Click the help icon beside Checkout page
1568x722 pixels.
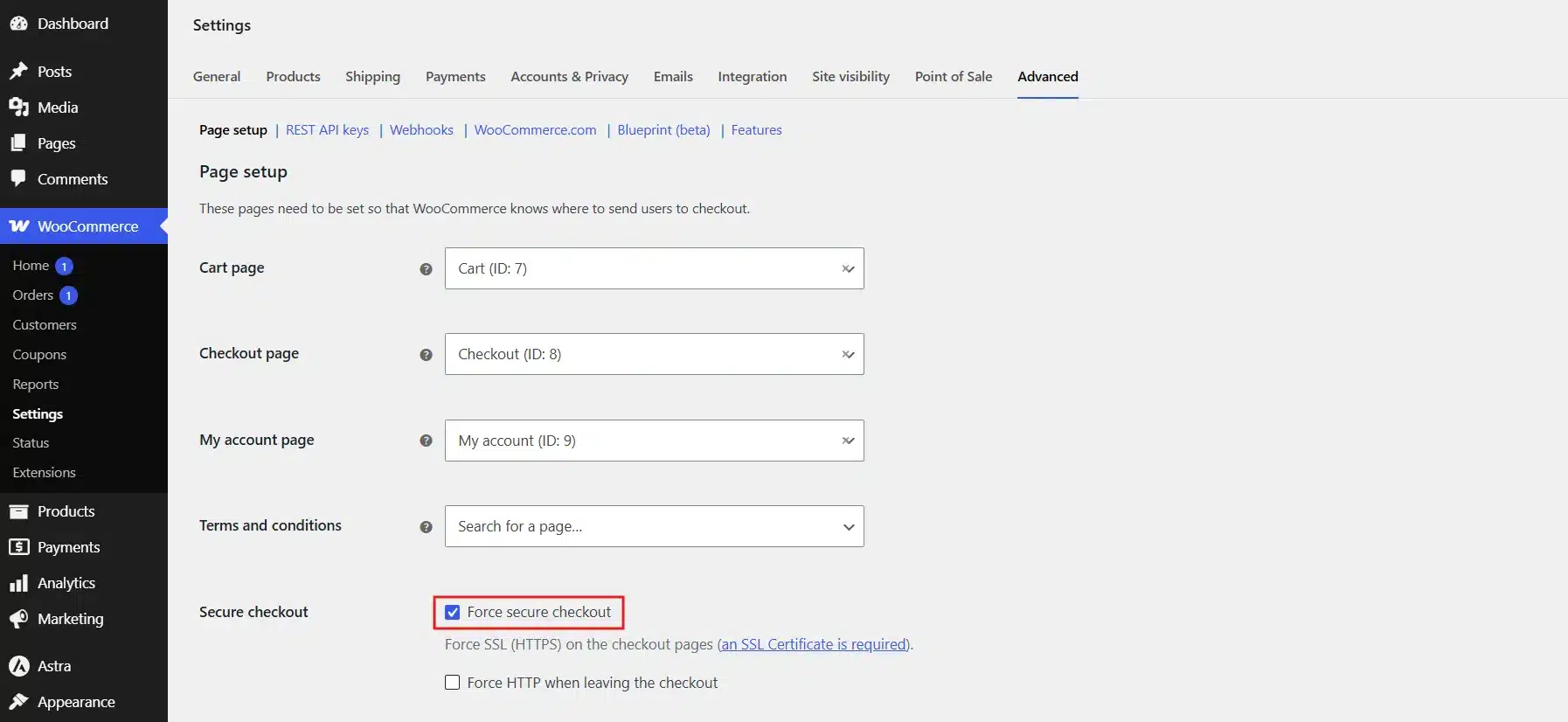pyautogui.click(x=427, y=355)
